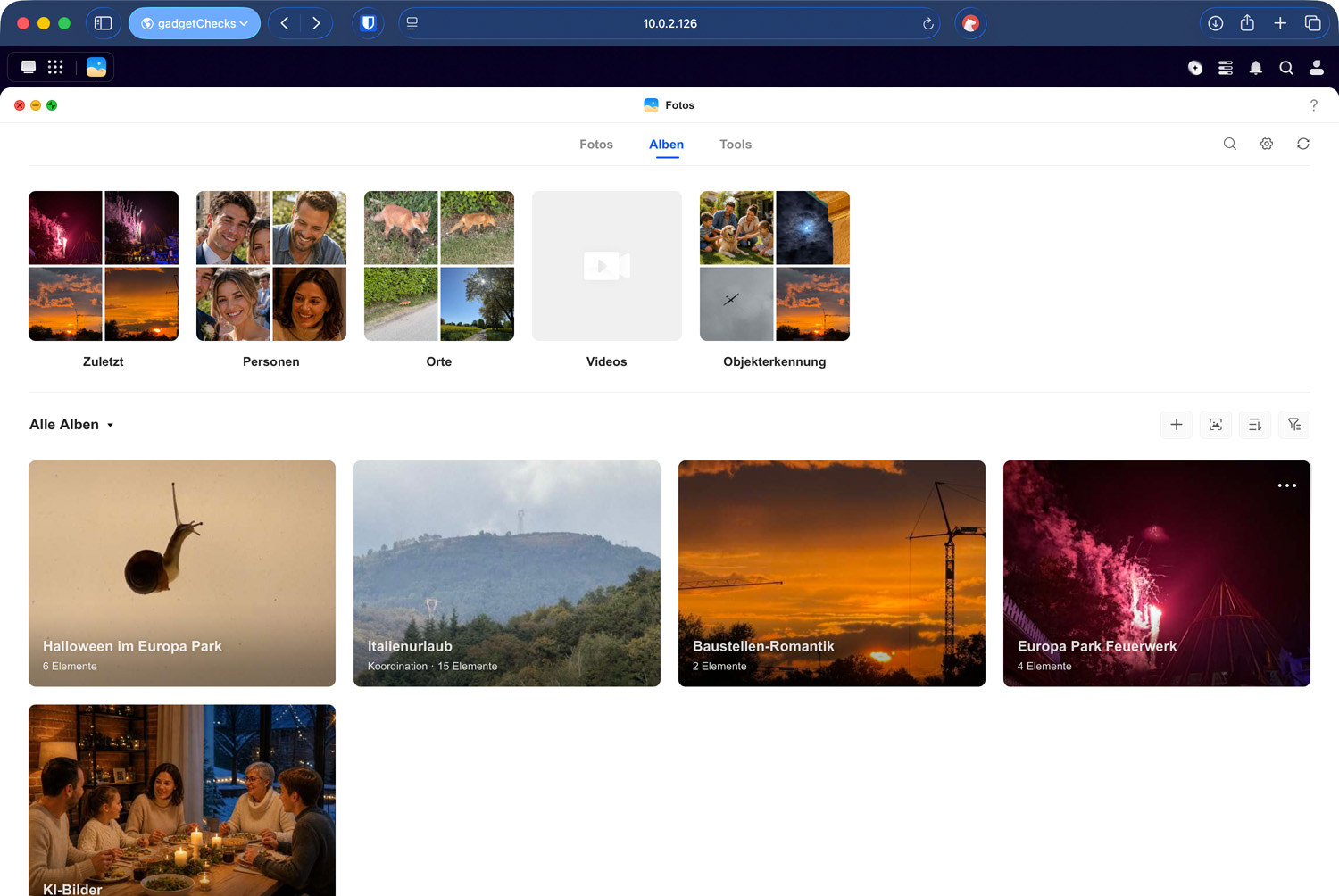1339x896 pixels.
Task: Click the plus icon to create an album
Action: pos(1177,425)
